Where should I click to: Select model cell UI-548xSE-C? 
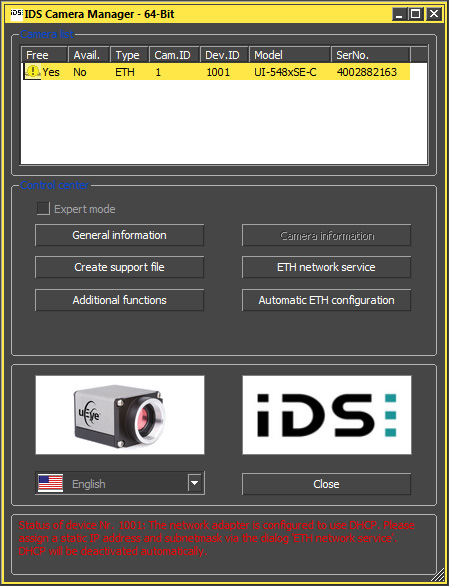[x=285, y=72]
